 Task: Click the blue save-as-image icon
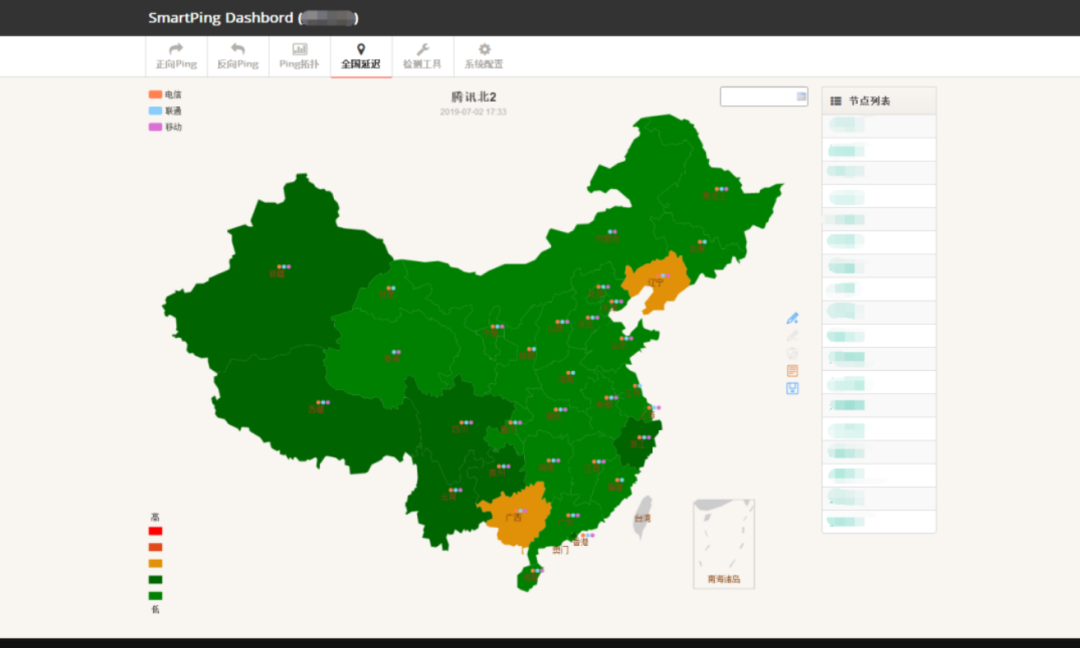point(792,388)
